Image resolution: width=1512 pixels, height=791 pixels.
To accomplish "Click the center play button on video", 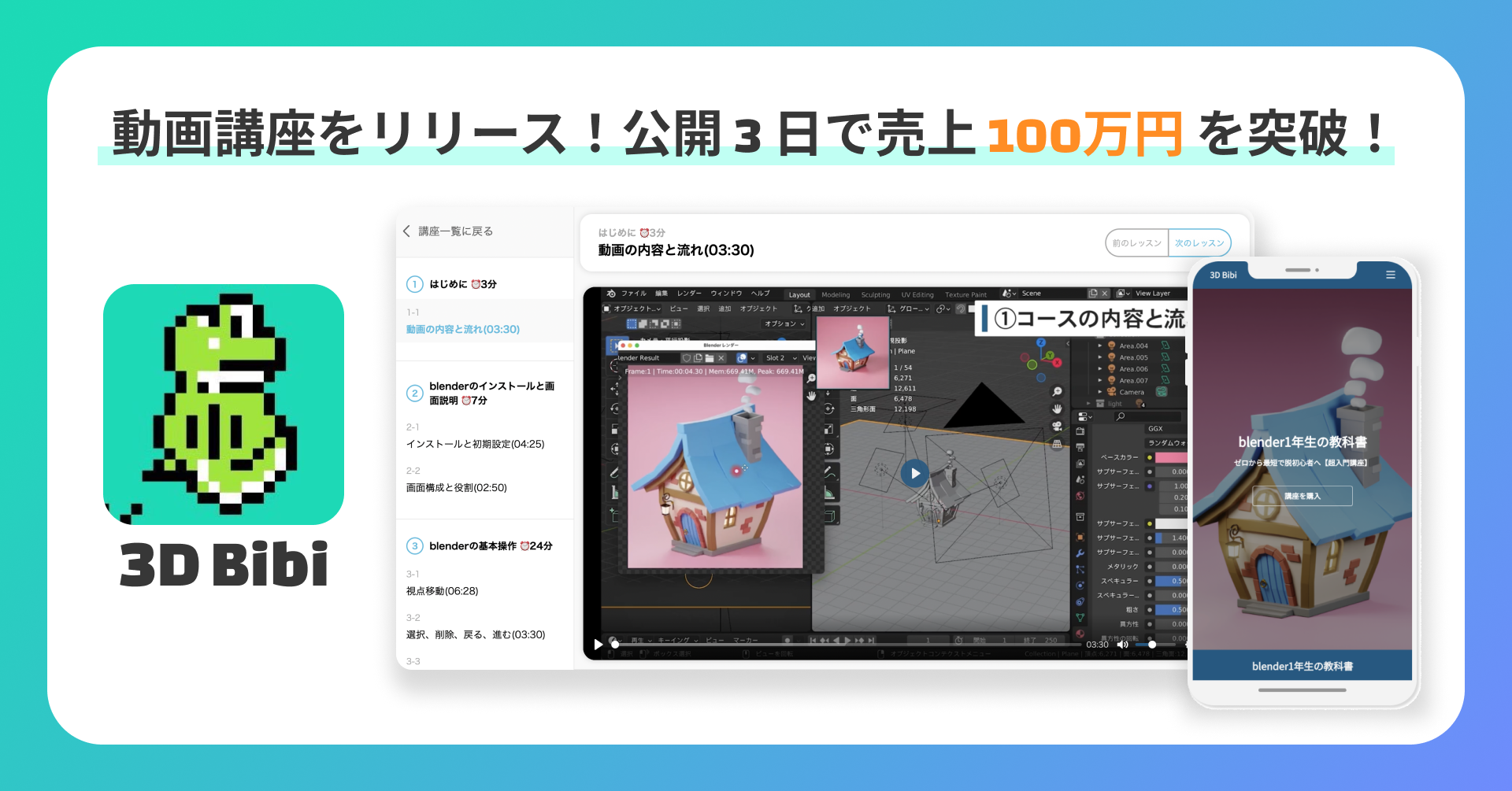I will (914, 473).
